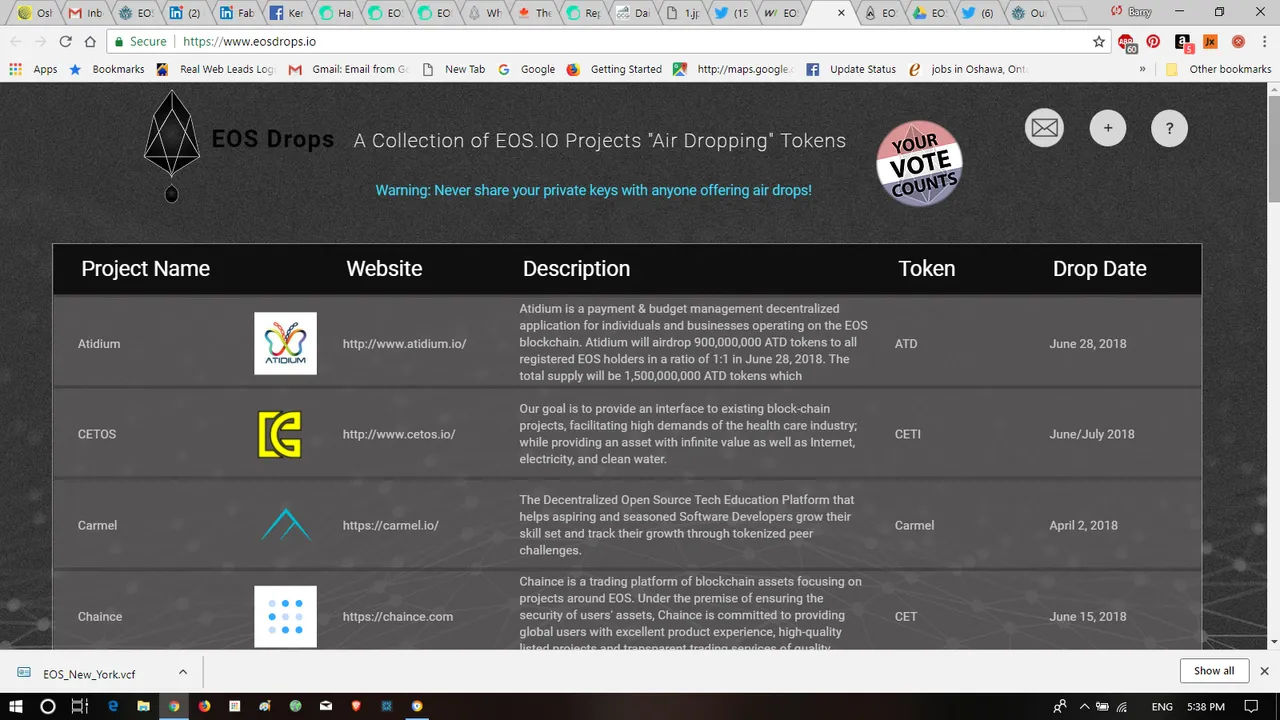Go to browser home icon
Viewport: 1280px width, 720px height.
[x=90, y=42]
